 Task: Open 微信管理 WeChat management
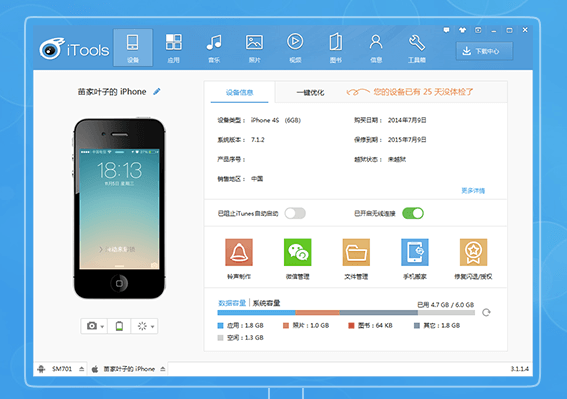click(298, 258)
